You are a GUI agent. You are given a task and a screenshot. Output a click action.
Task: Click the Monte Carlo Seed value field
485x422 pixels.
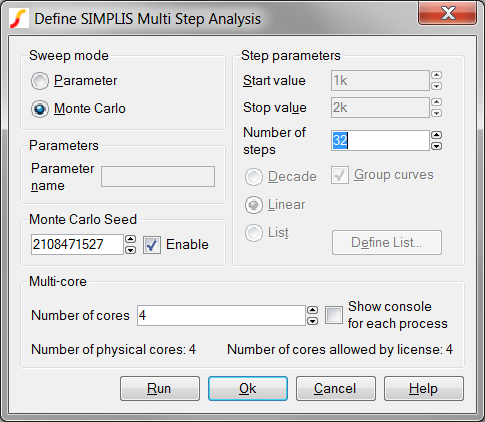tap(77, 244)
